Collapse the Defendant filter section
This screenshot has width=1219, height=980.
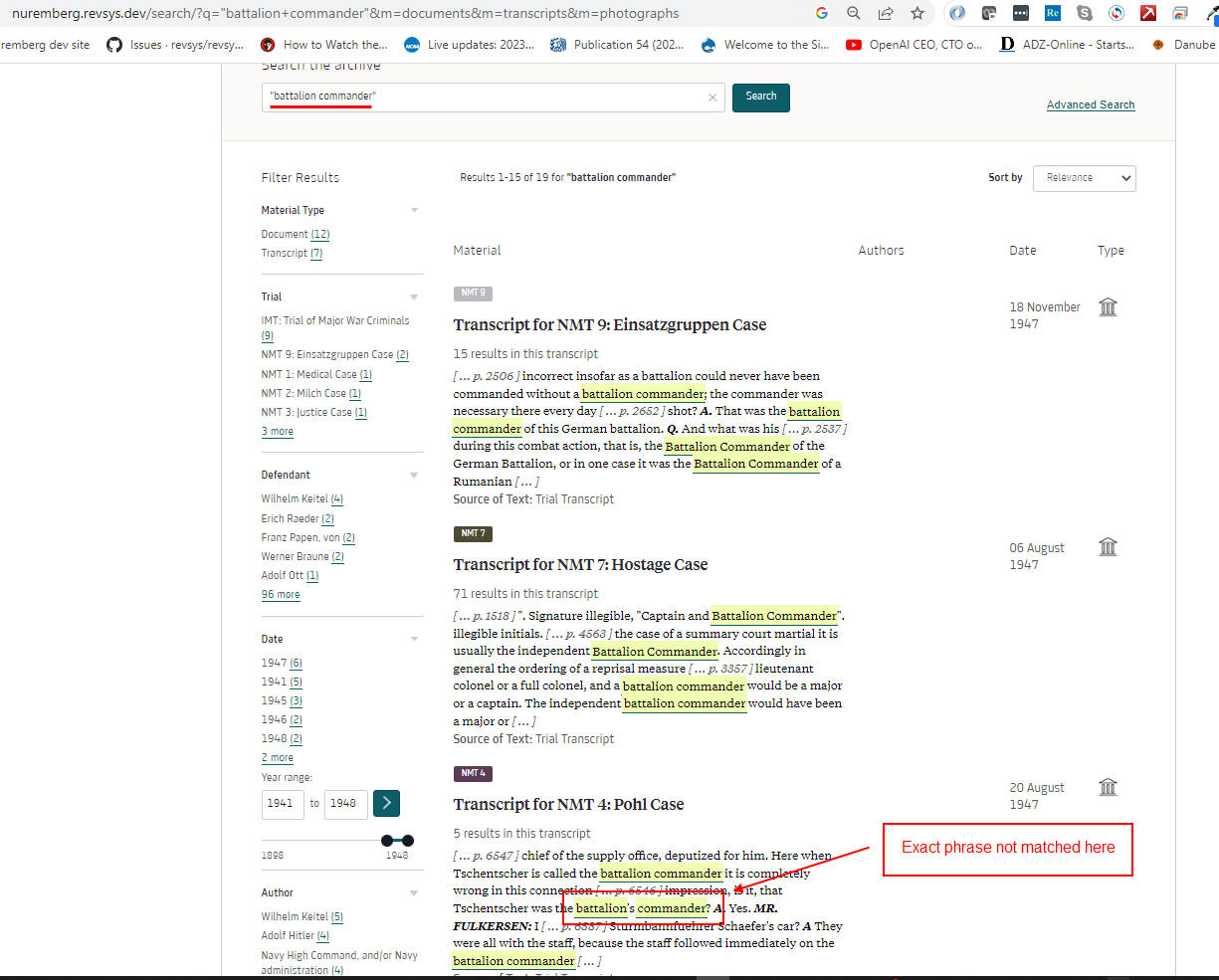(414, 475)
